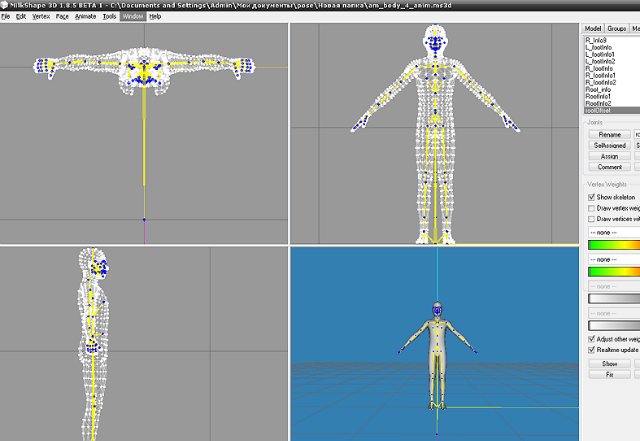640x441 pixels.
Task: Click the Comment button in Joints
Action: point(609,167)
